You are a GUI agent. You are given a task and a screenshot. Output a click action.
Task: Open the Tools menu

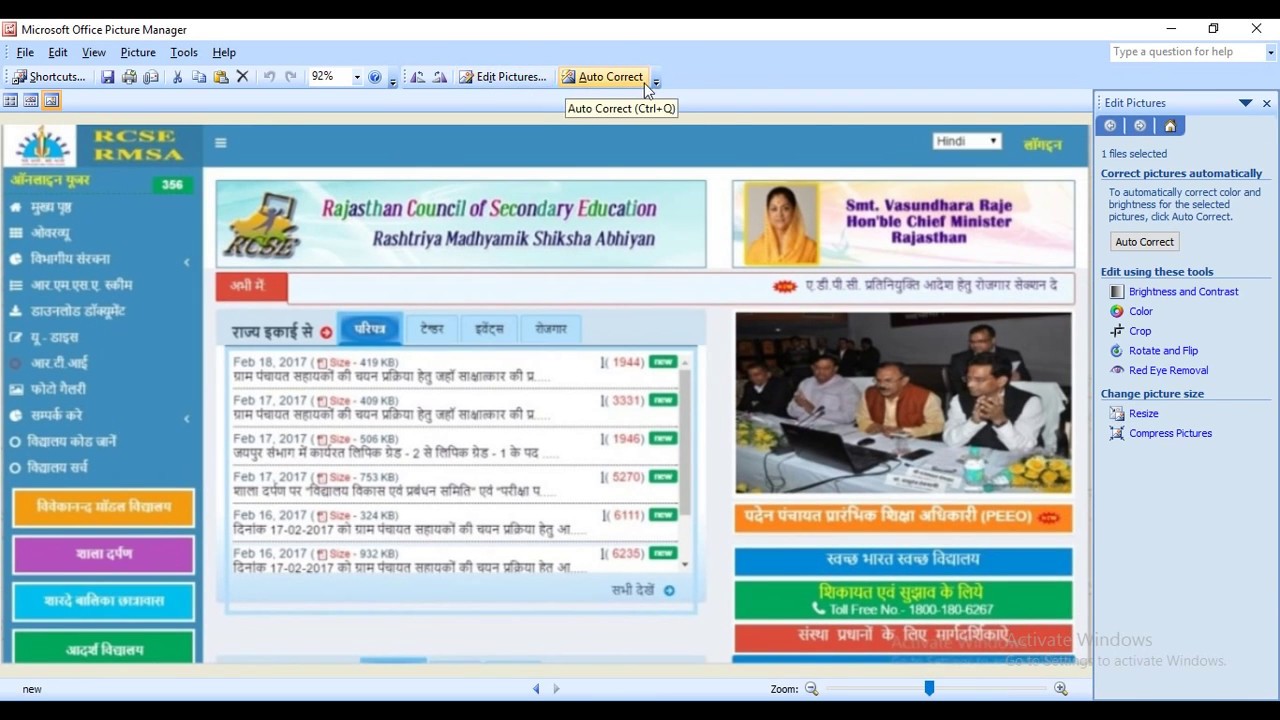coord(184,52)
